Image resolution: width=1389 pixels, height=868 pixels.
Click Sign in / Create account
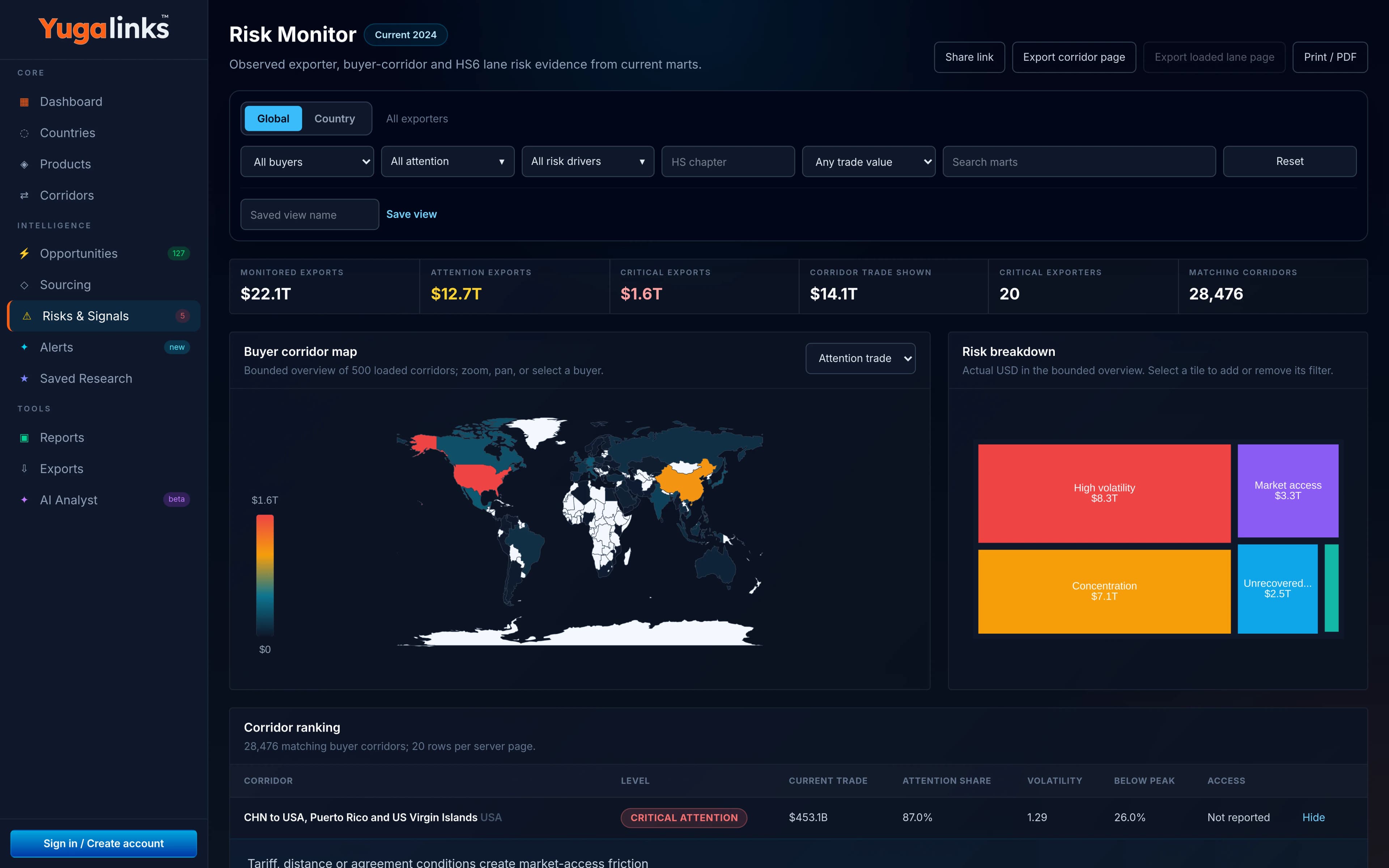[x=104, y=843]
